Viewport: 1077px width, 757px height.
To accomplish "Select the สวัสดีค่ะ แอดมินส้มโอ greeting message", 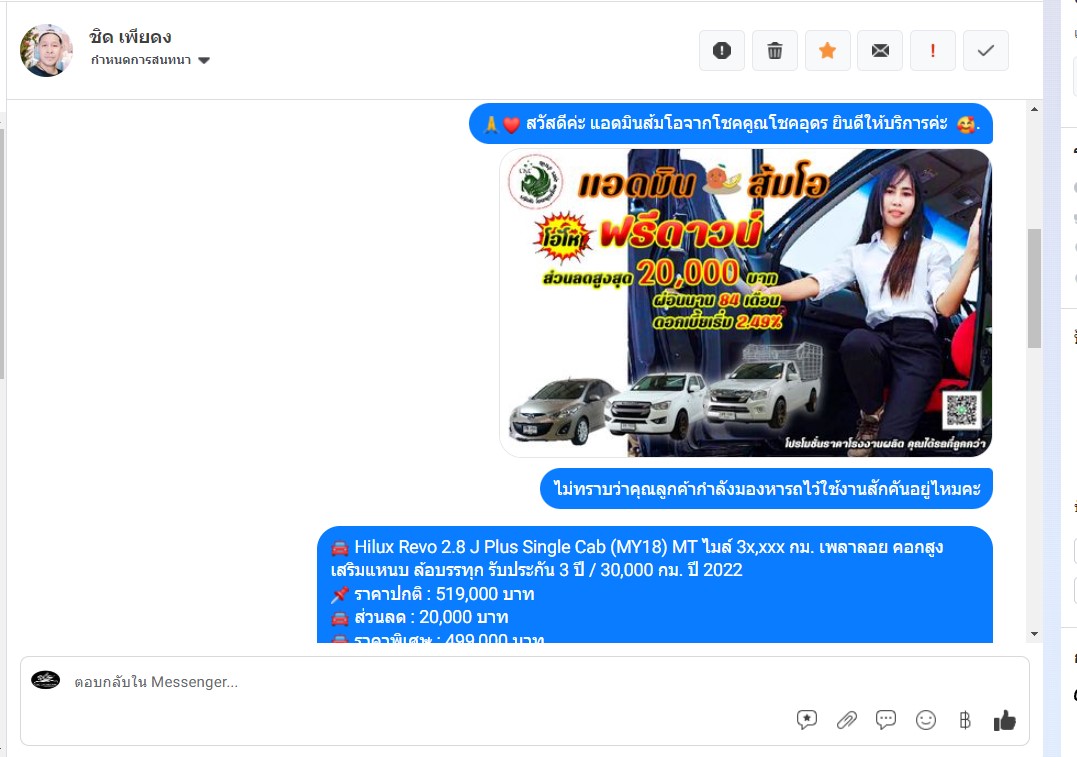I will (x=731, y=124).
